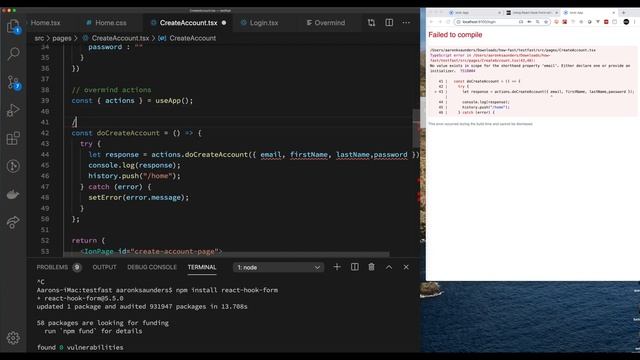Image resolution: width=640 pixels, height=360 pixels.
Task: Click the underlined 'firstName' on line 44
Action: pyautogui.click(x=309, y=155)
